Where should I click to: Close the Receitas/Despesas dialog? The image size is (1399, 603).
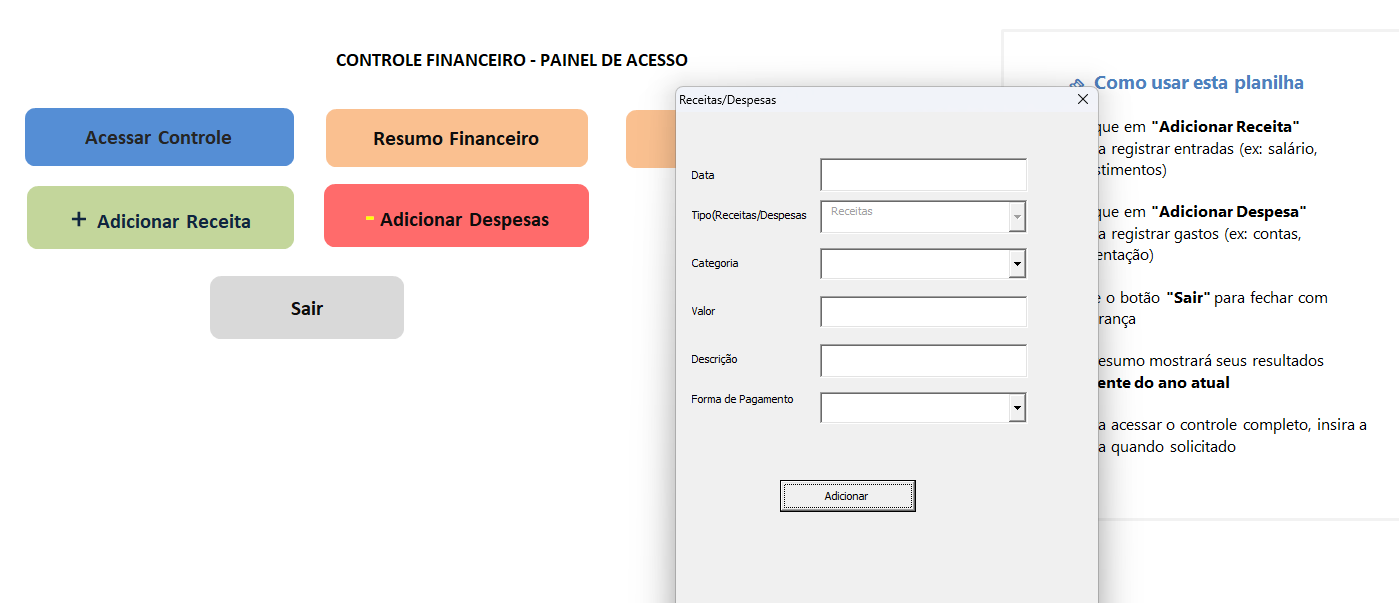(x=1082, y=99)
